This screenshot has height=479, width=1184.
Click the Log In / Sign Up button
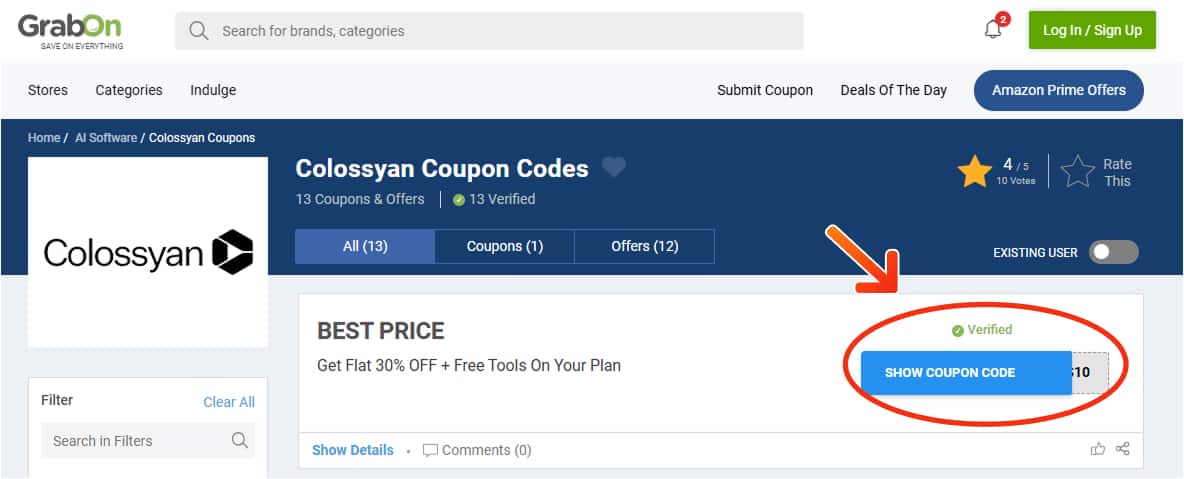(1092, 30)
